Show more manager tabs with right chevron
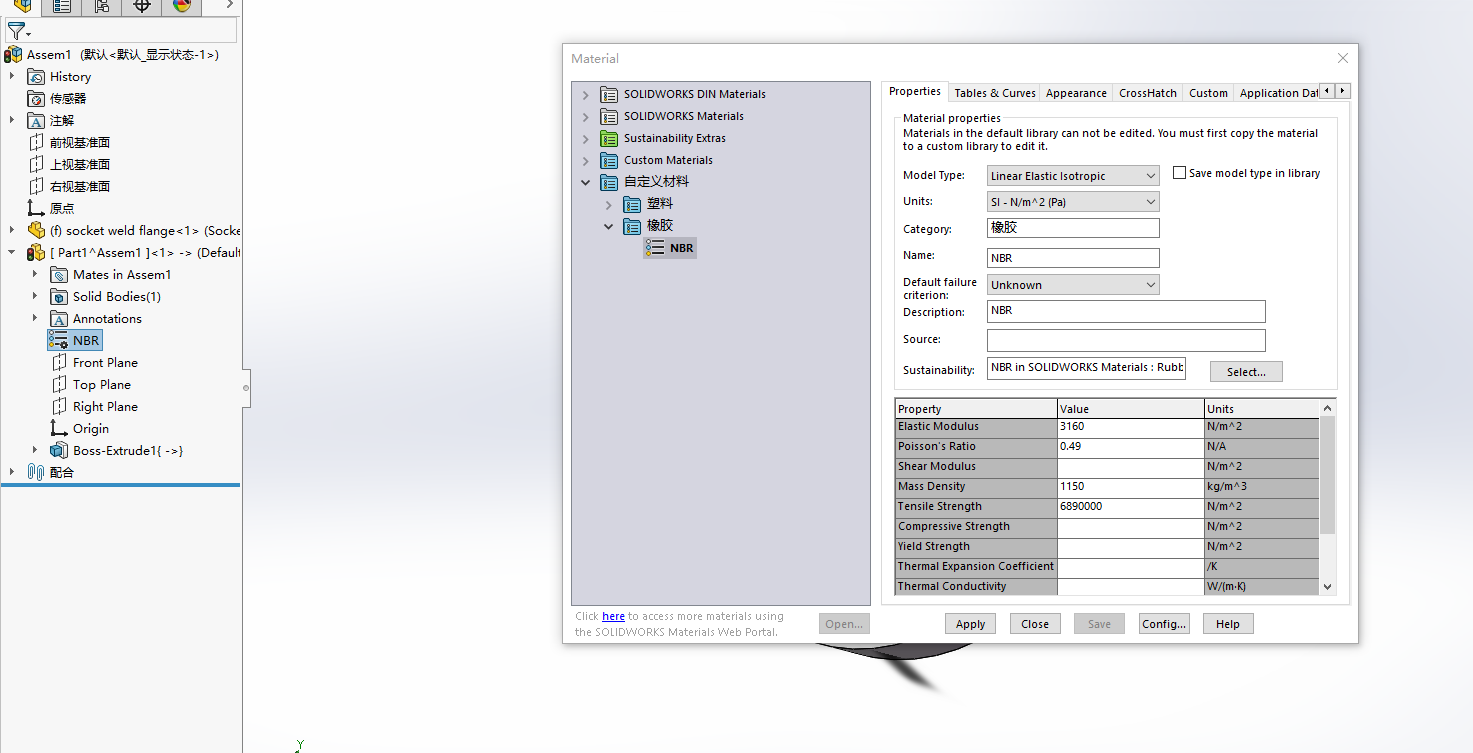This screenshot has width=1473, height=753. click(x=230, y=5)
